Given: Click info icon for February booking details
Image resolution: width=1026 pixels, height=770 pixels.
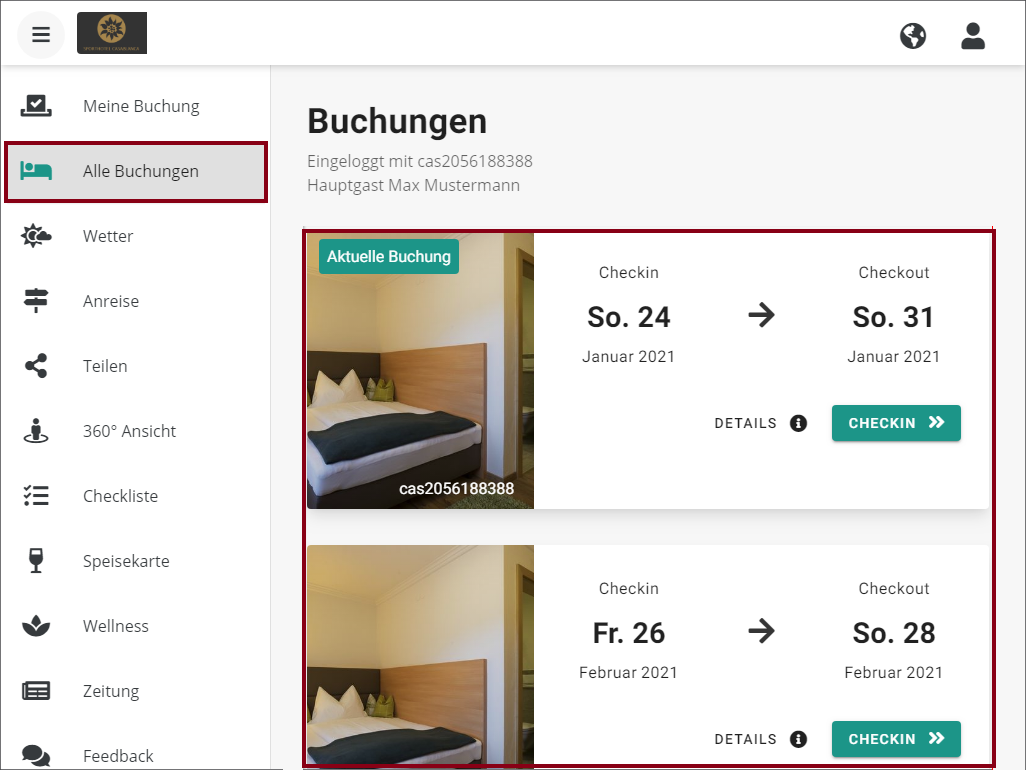Looking at the screenshot, I should (798, 739).
